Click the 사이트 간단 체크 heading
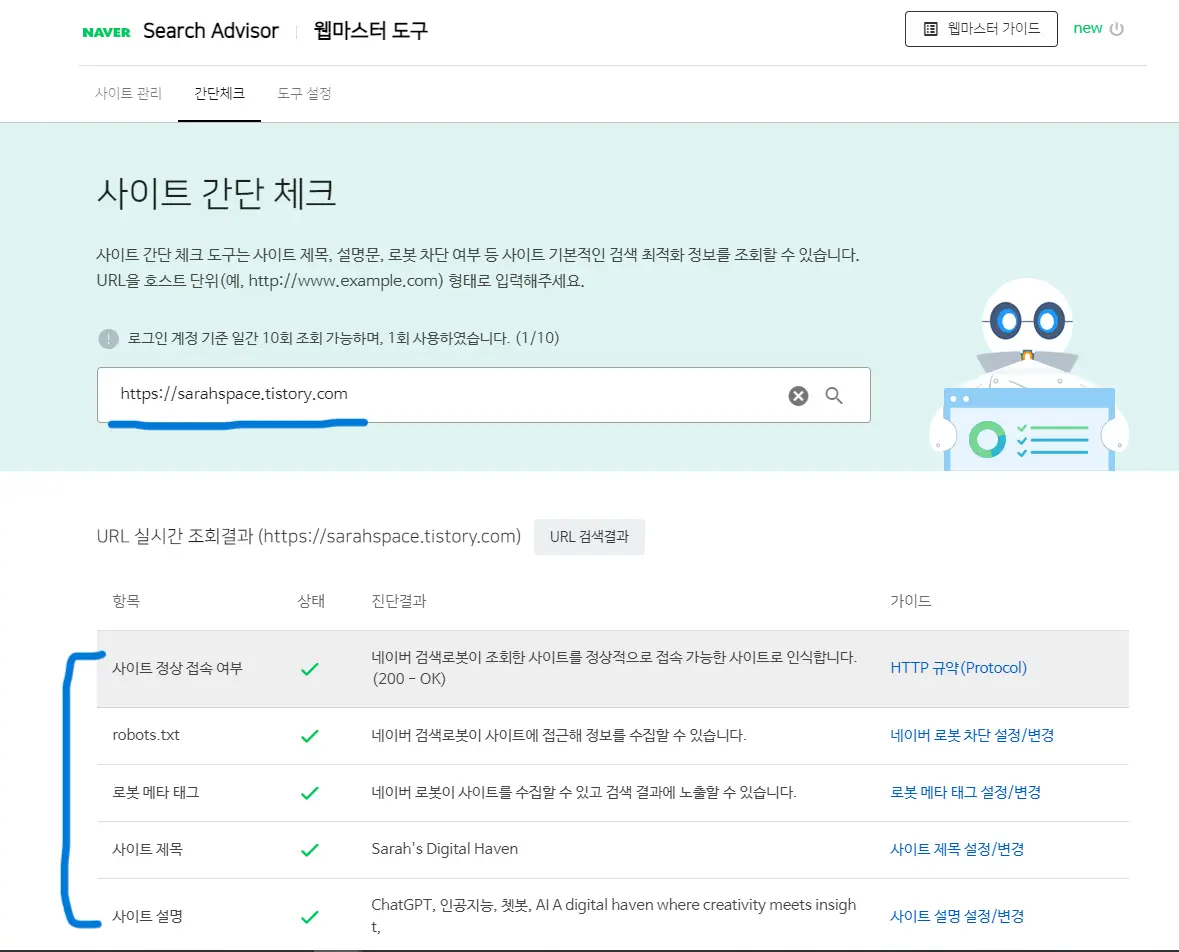This screenshot has width=1179, height=952. click(x=217, y=193)
